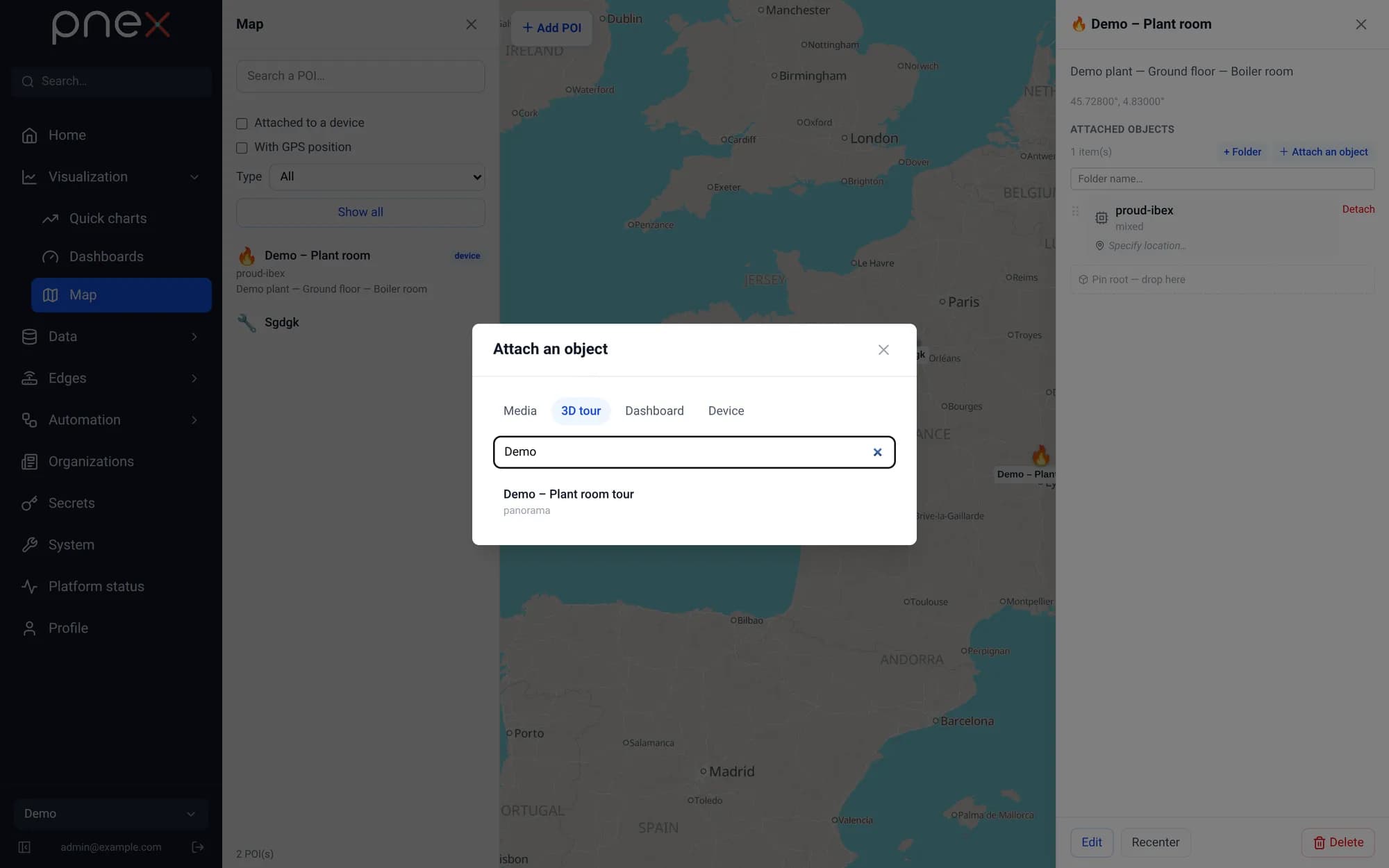
Task: Click the Edit button in POI panel
Action: click(x=1092, y=842)
